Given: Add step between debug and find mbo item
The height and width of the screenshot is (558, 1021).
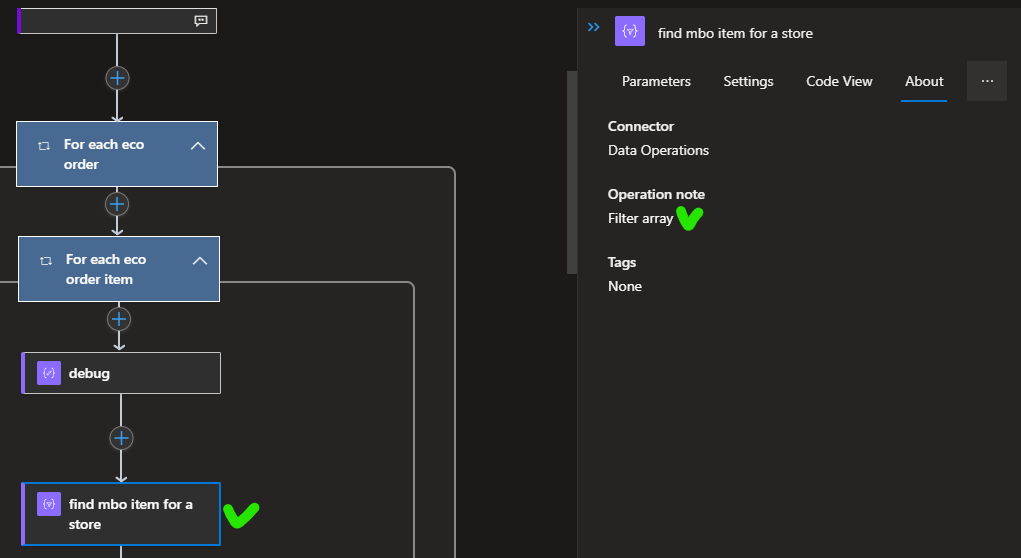Looking at the screenshot, I should 121,438.
